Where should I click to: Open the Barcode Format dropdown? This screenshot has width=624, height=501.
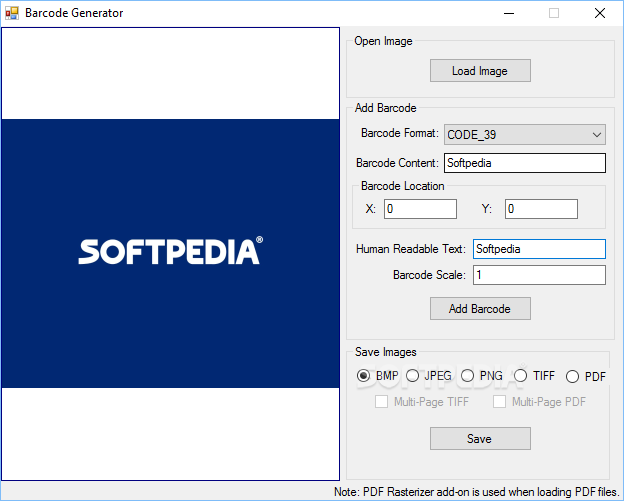(525, 135)
